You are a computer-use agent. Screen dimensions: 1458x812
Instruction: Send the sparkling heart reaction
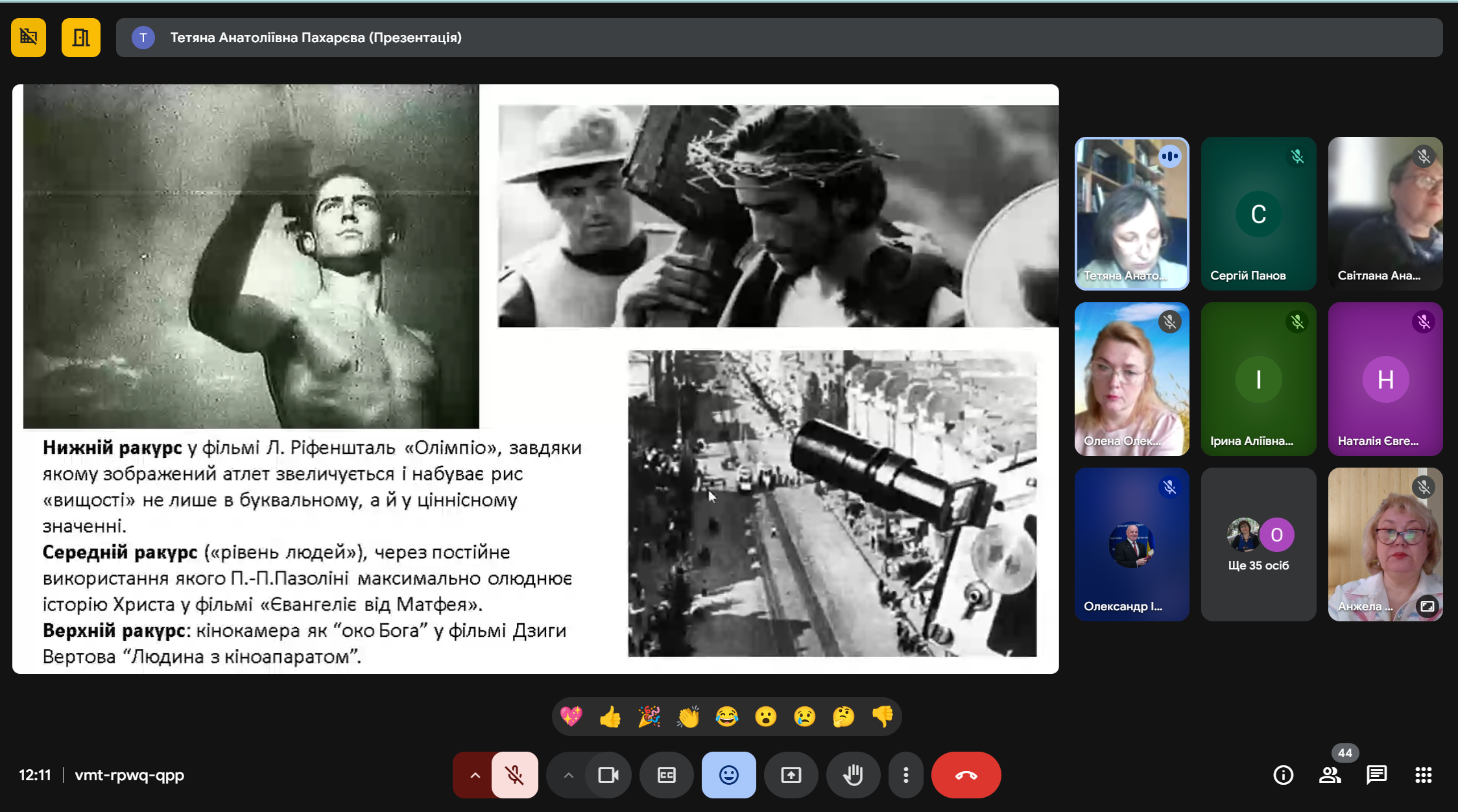(571, 717)
